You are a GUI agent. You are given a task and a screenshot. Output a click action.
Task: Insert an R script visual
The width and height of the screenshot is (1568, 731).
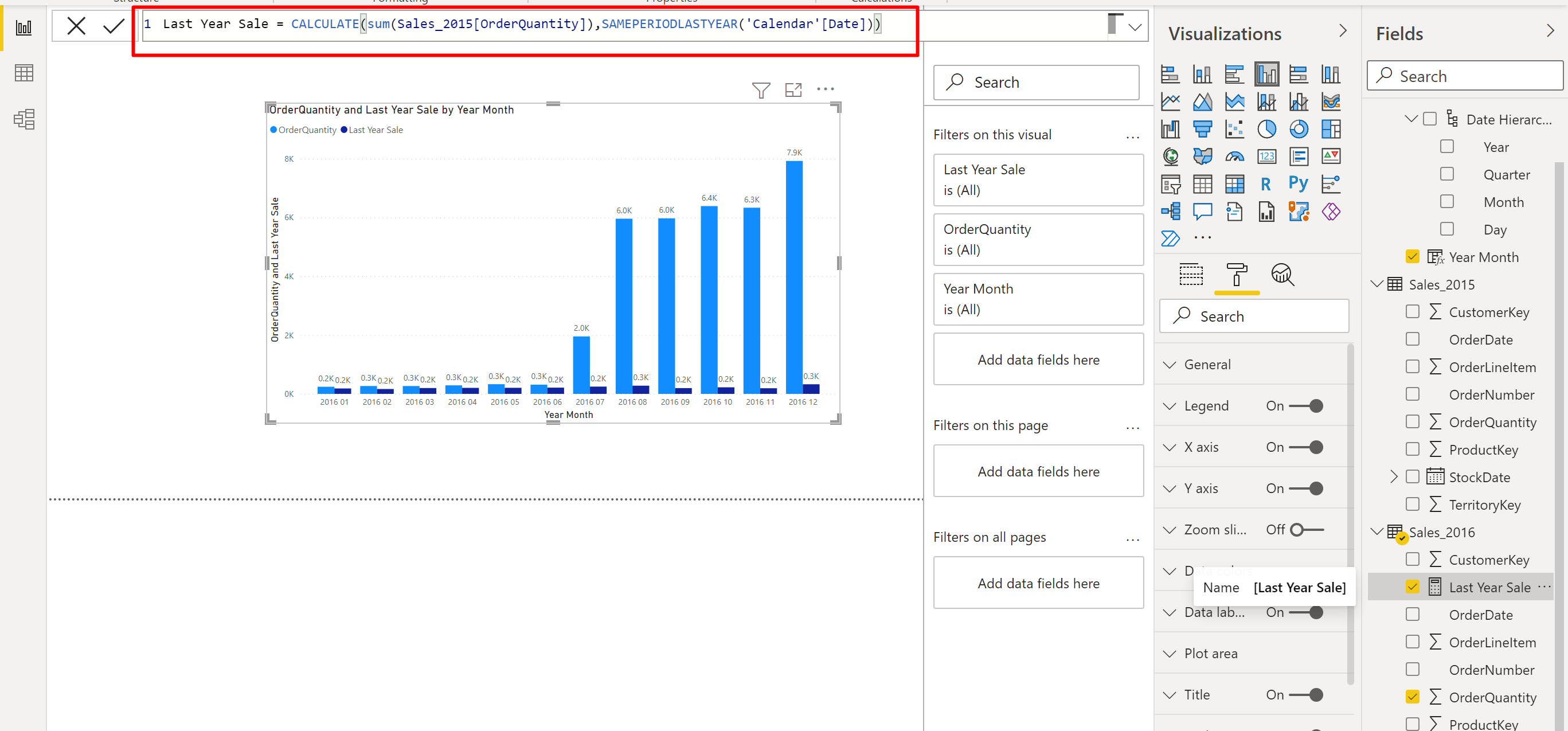(x=1266, y=184)
